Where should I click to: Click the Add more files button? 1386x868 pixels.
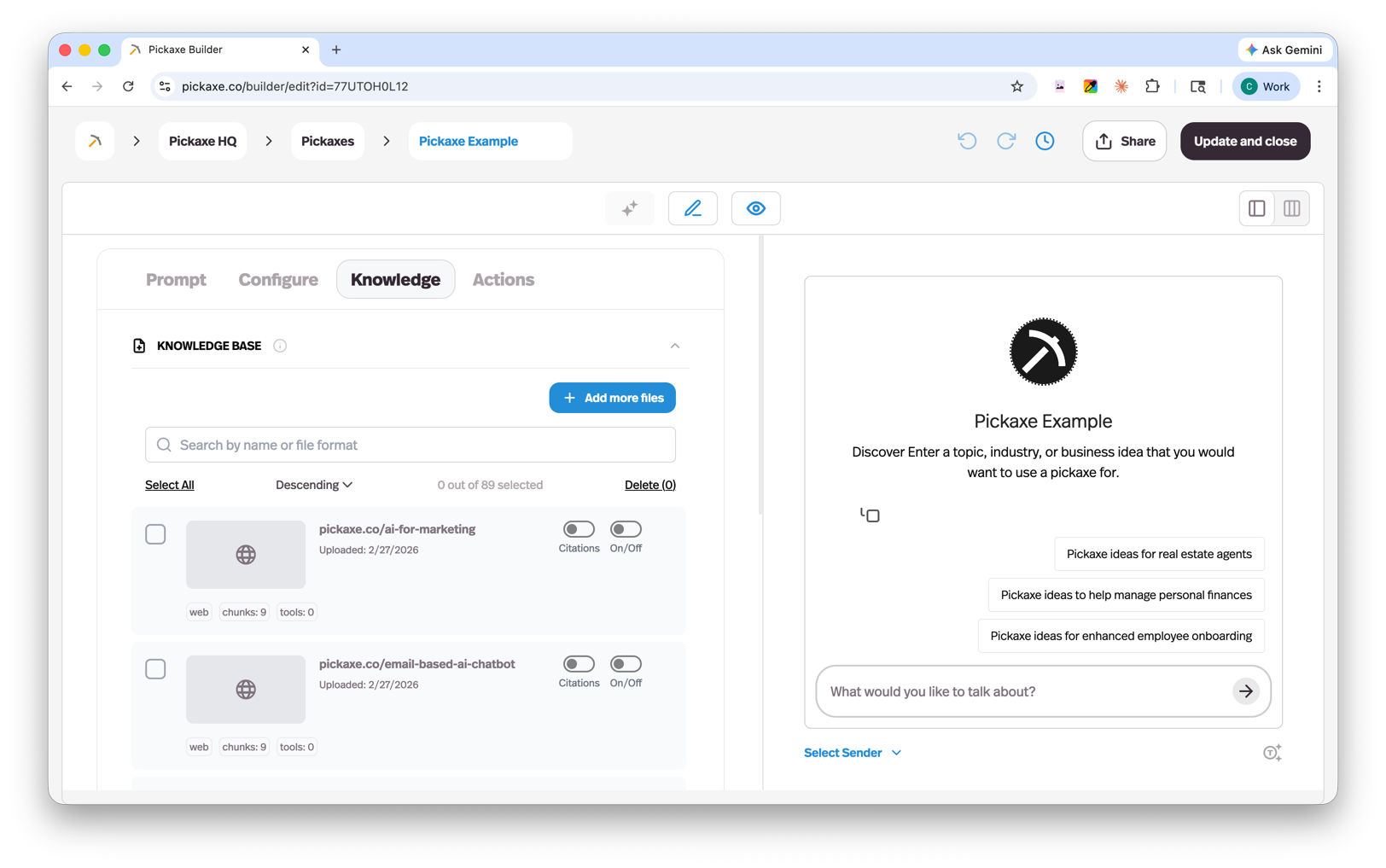[612, 397]
